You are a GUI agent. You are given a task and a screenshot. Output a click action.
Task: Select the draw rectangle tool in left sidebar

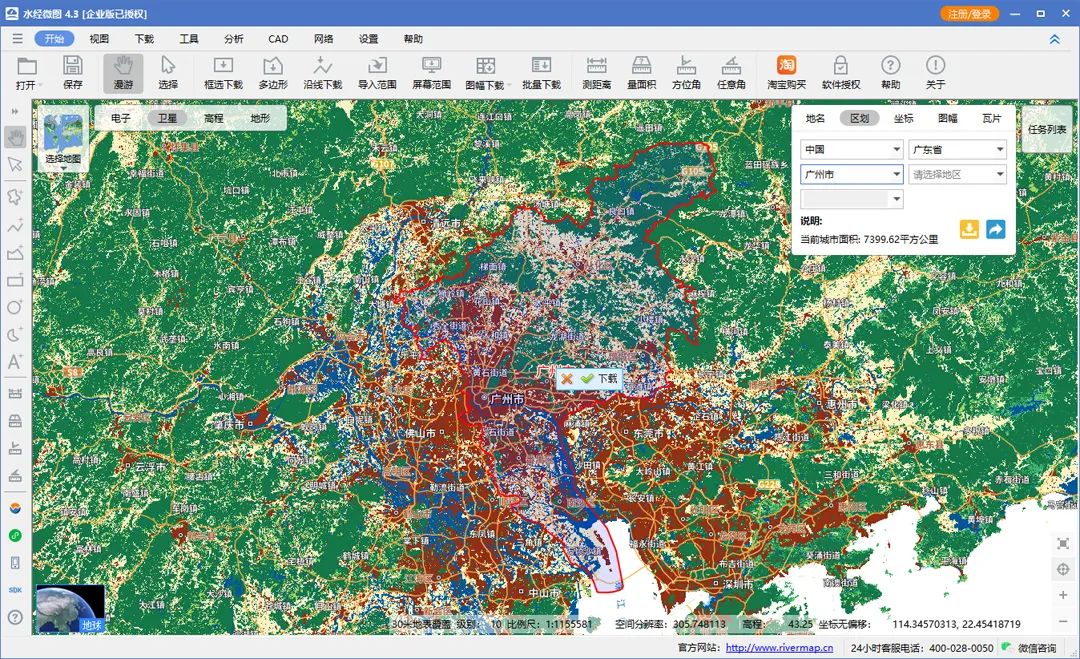15,280
